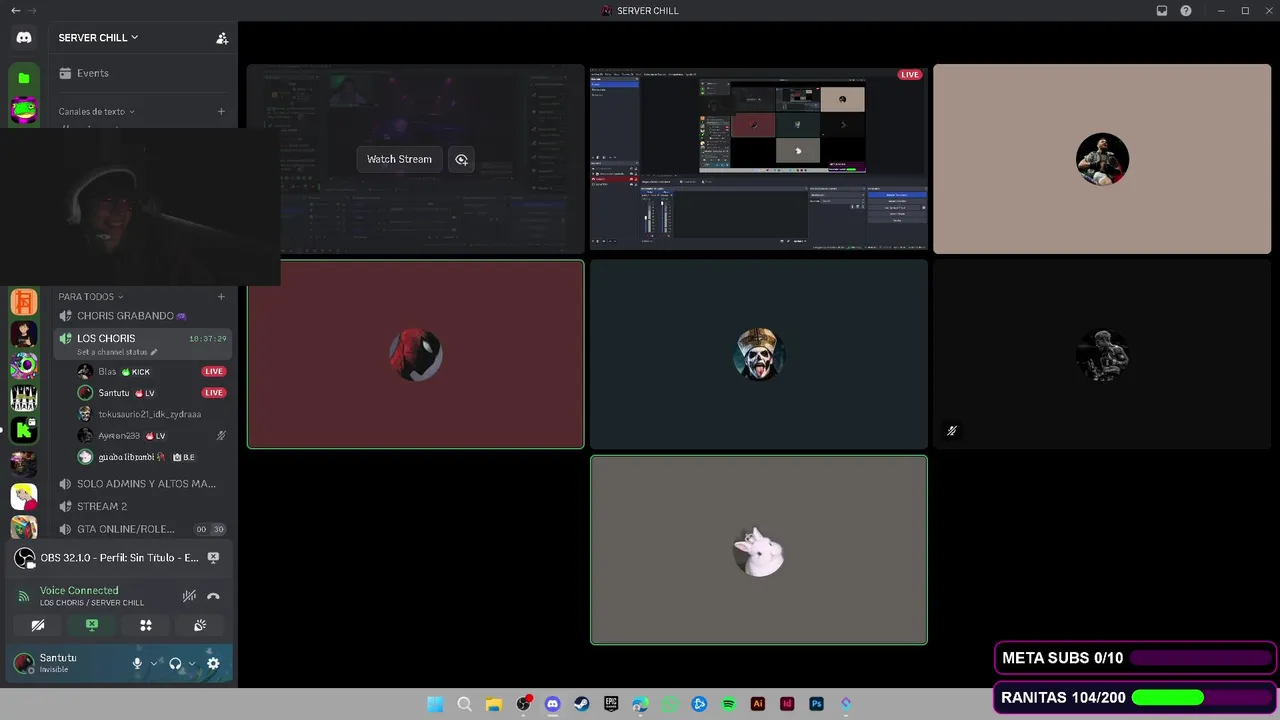Expand the SERVER CHILL server menu

[98, 38]
